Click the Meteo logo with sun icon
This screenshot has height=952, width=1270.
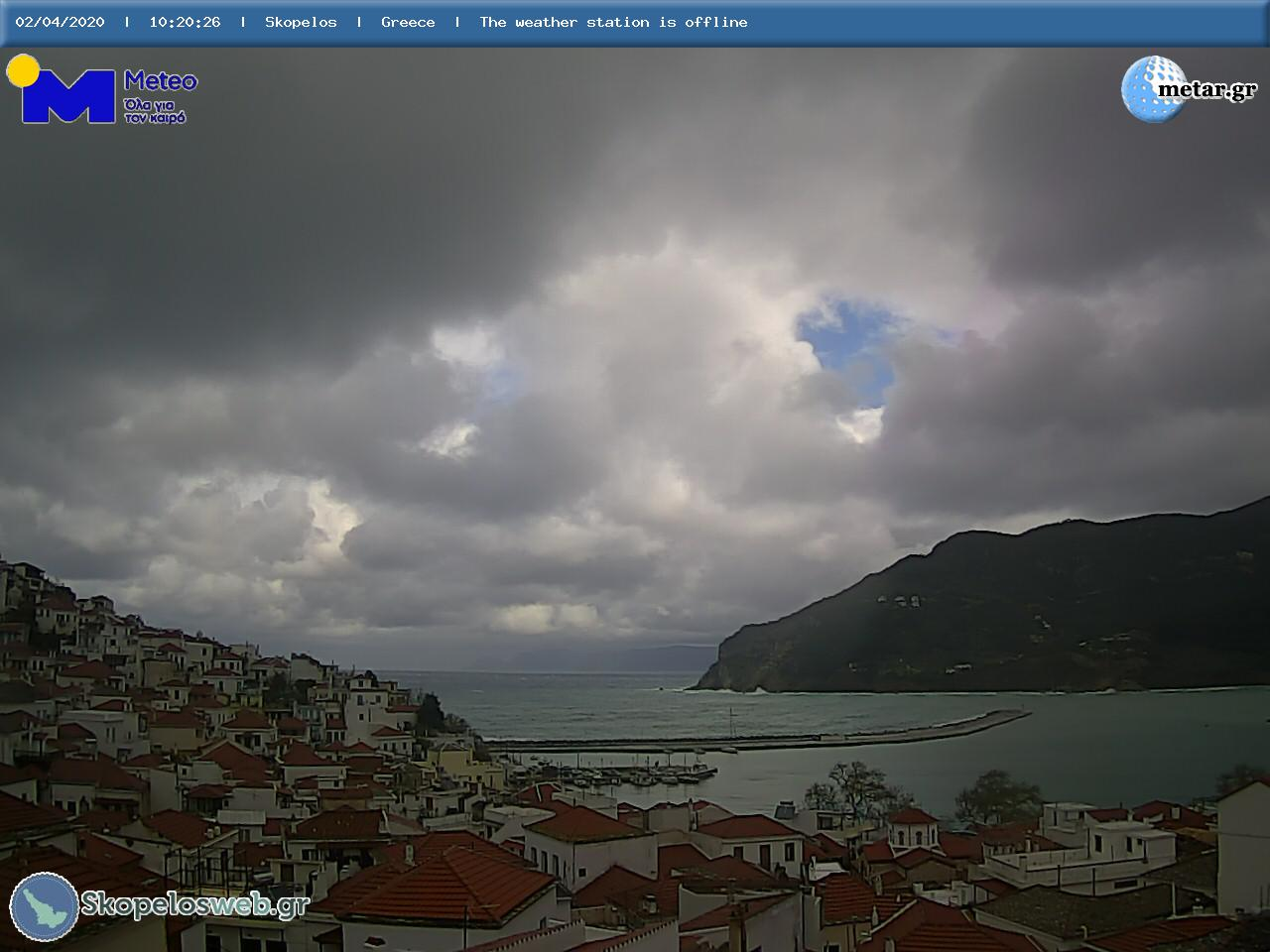click(x=102, y=89)
